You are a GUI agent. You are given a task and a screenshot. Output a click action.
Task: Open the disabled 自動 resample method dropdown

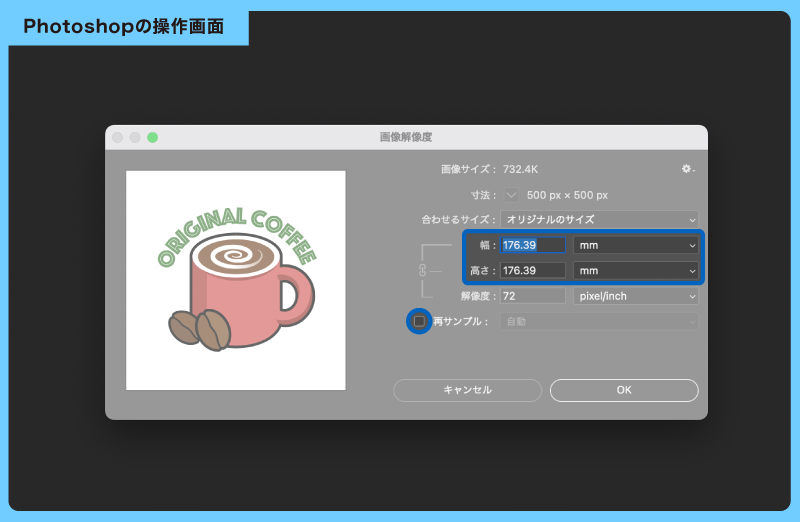(599, 321)
